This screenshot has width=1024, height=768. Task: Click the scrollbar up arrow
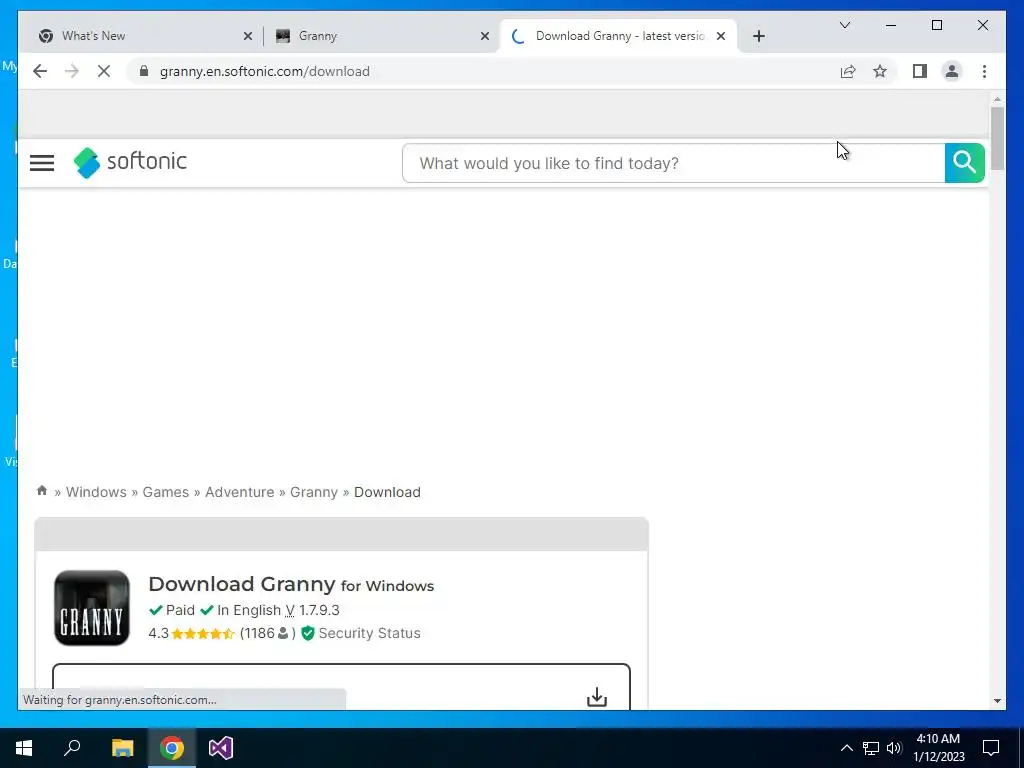997,99
